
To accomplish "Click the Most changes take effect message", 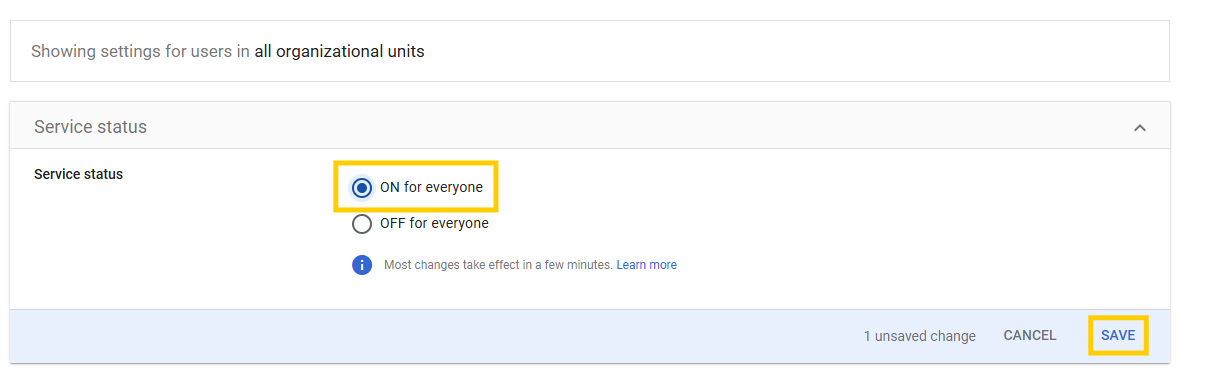I will tap(498, 265).
